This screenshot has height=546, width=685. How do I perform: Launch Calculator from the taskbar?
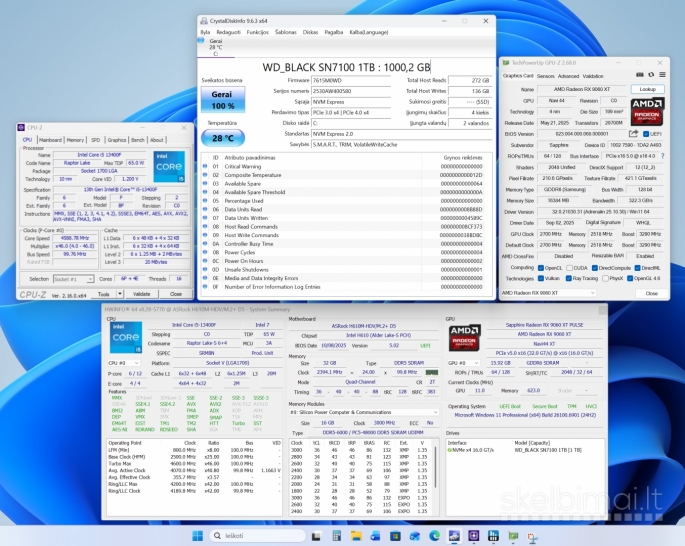tap(336, 536)
